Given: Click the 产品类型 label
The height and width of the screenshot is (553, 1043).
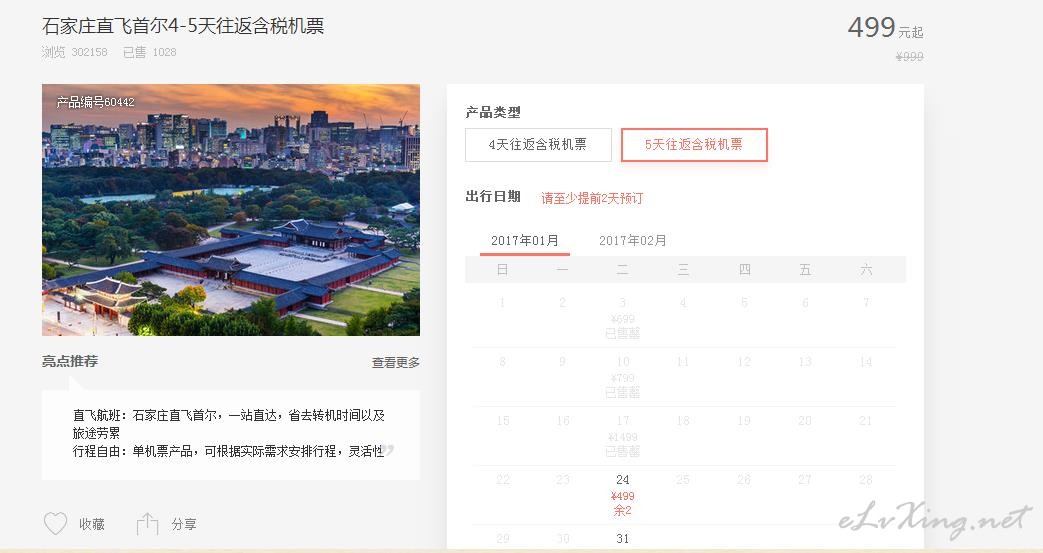Looking at the screenshot, I should 493,112.
